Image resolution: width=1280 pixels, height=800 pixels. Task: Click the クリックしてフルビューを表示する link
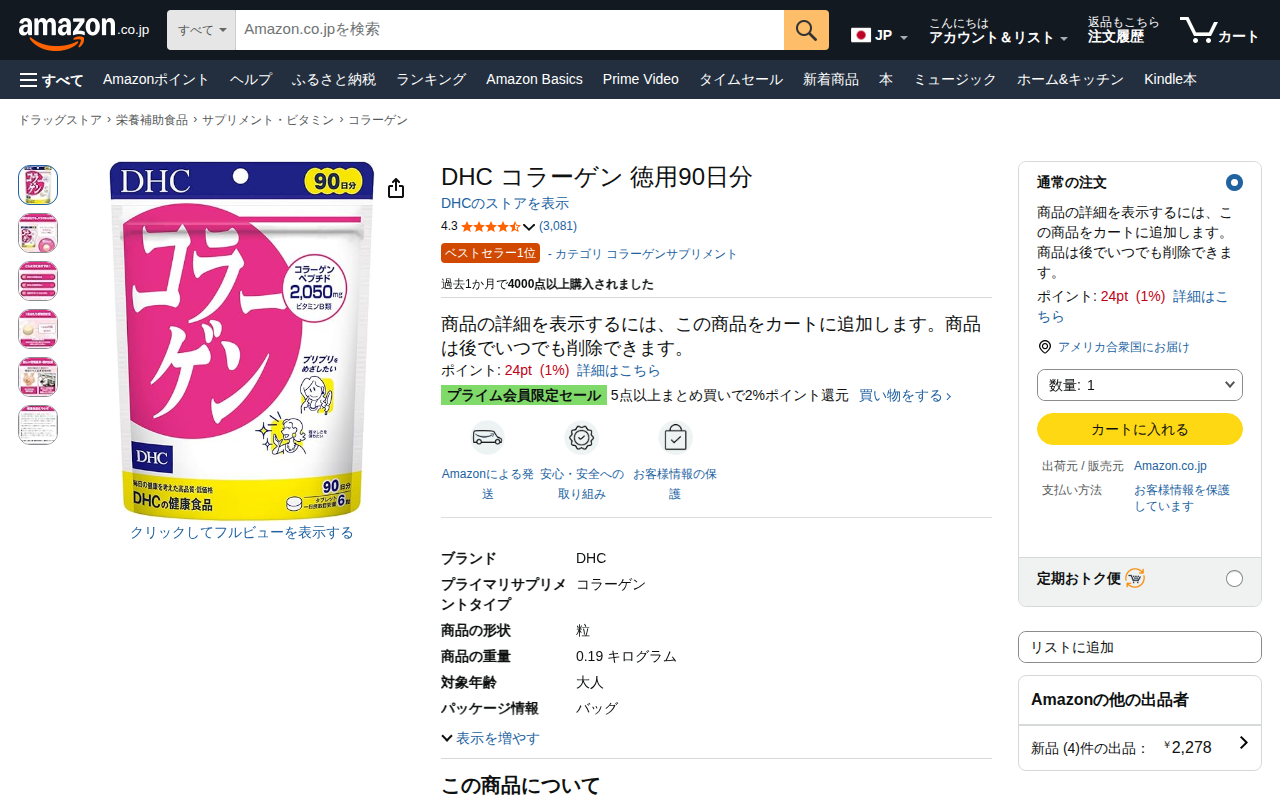pyautogui.click(x=242, y=533)
